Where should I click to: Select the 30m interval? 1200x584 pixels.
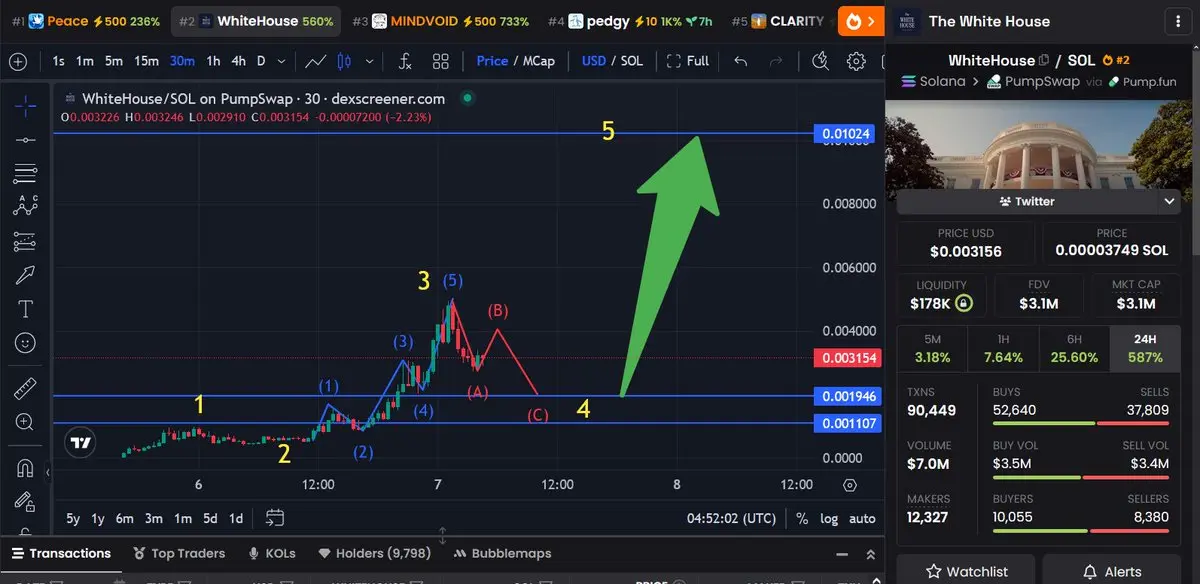[x=182, y=61]
